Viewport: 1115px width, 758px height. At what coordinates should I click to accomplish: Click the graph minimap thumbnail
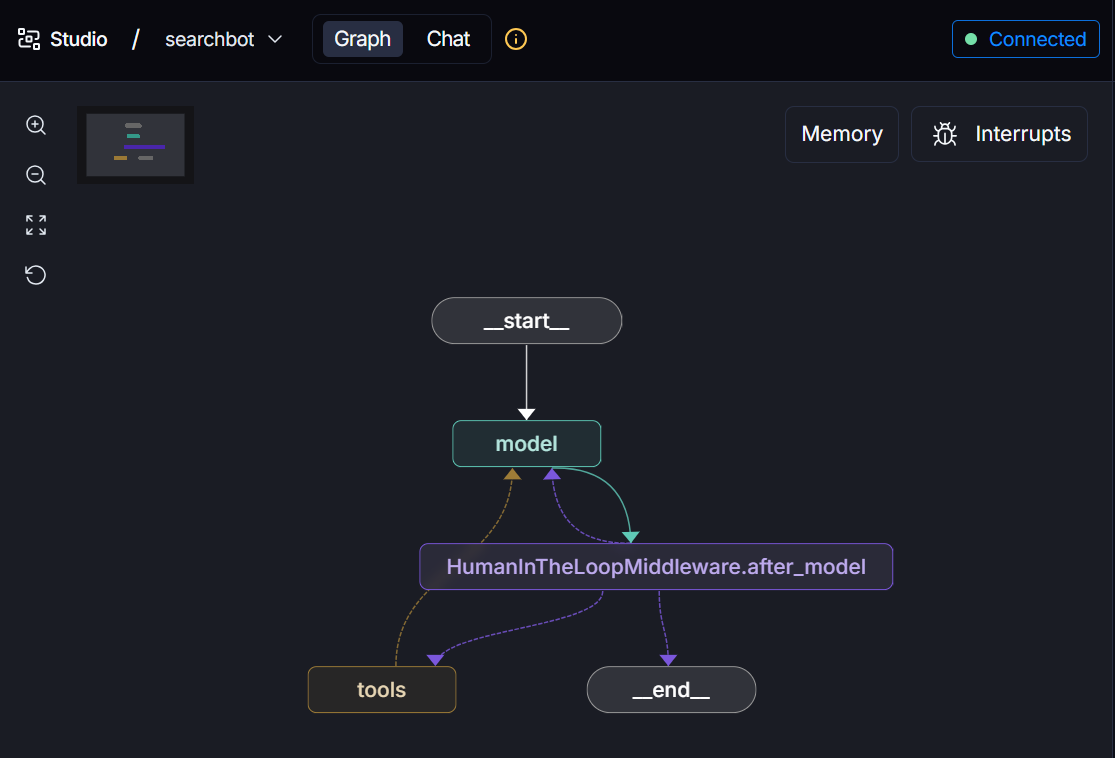click(x=135, y=145)
